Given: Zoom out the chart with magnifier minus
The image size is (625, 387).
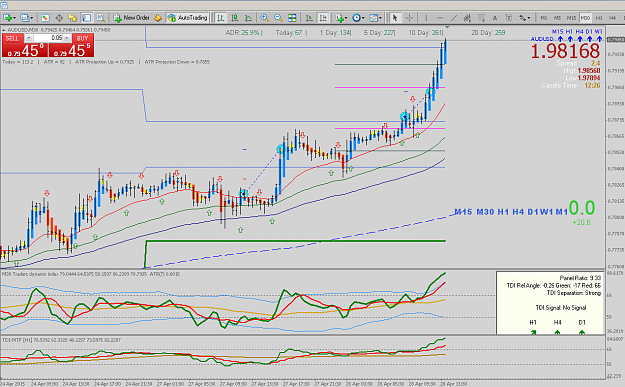Looking at the screenshot, I should [x=278, y=18].
